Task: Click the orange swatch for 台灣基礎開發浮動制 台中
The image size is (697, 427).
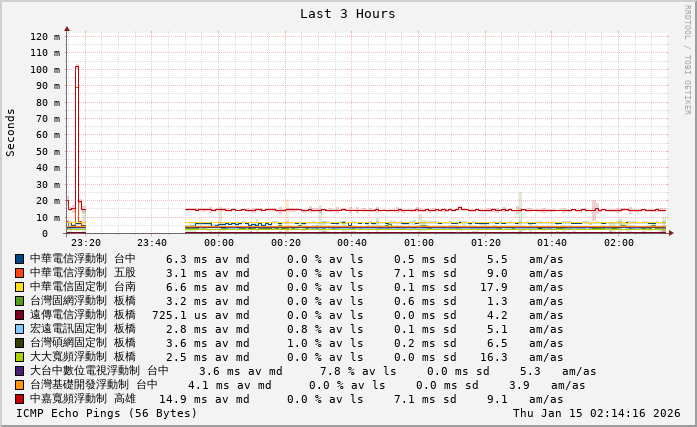Action: click(19, 385)
